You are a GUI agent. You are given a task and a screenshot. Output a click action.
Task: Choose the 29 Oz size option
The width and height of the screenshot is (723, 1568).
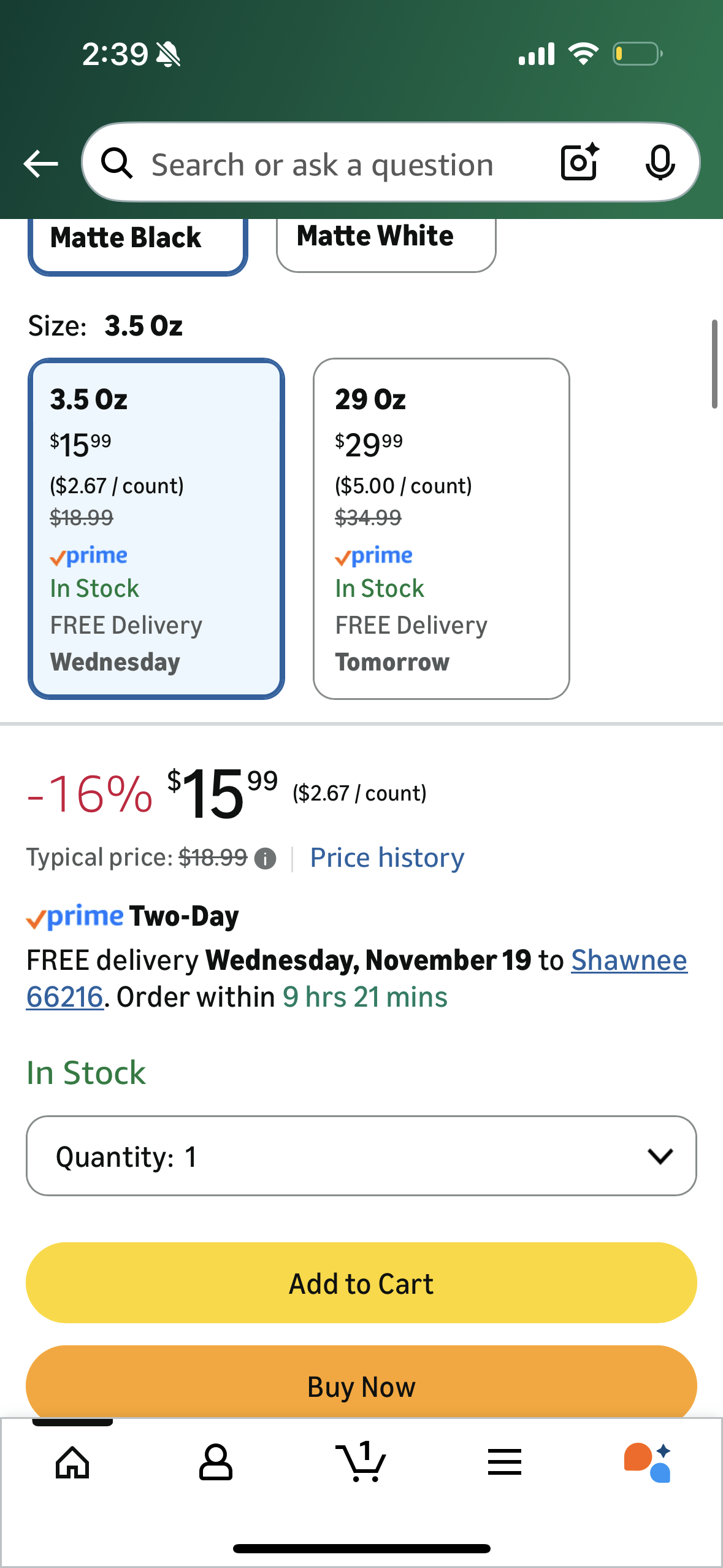[441, 528]
